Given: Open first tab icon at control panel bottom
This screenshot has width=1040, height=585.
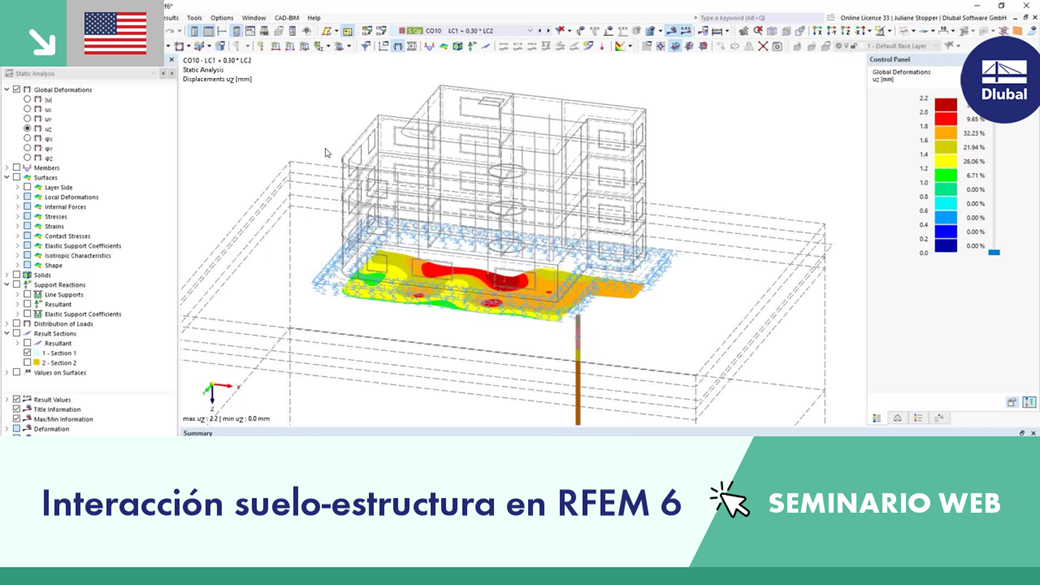Looking at the screenshot, I should tap(877, 418).
